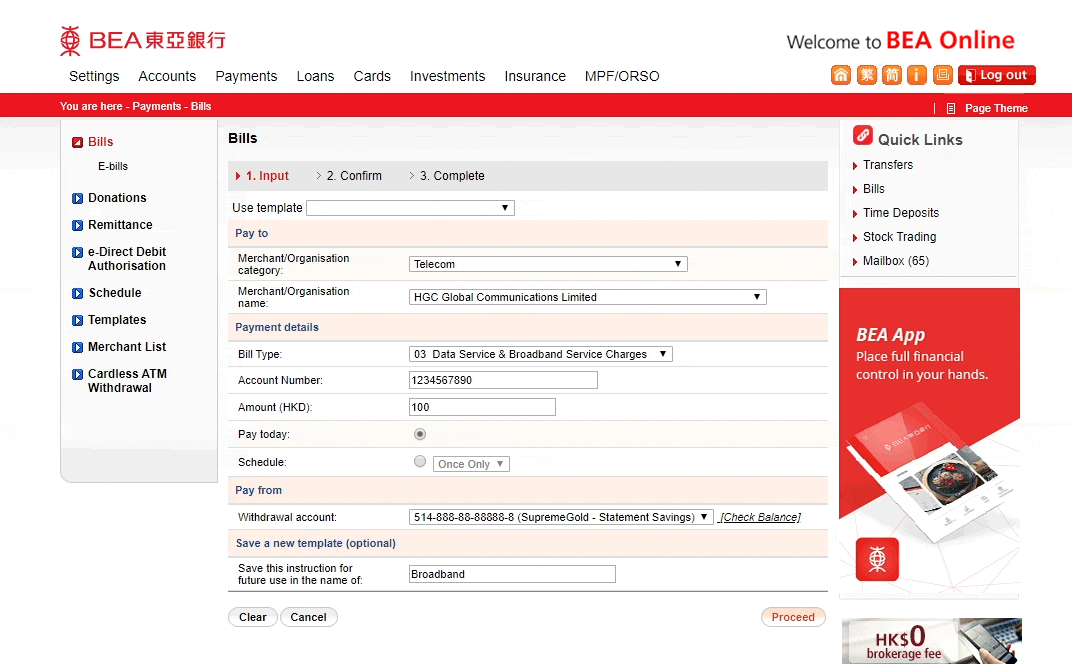Screen dimensions: 1072x668
Task: Open the Accounts menu
Action: point(167,76)
